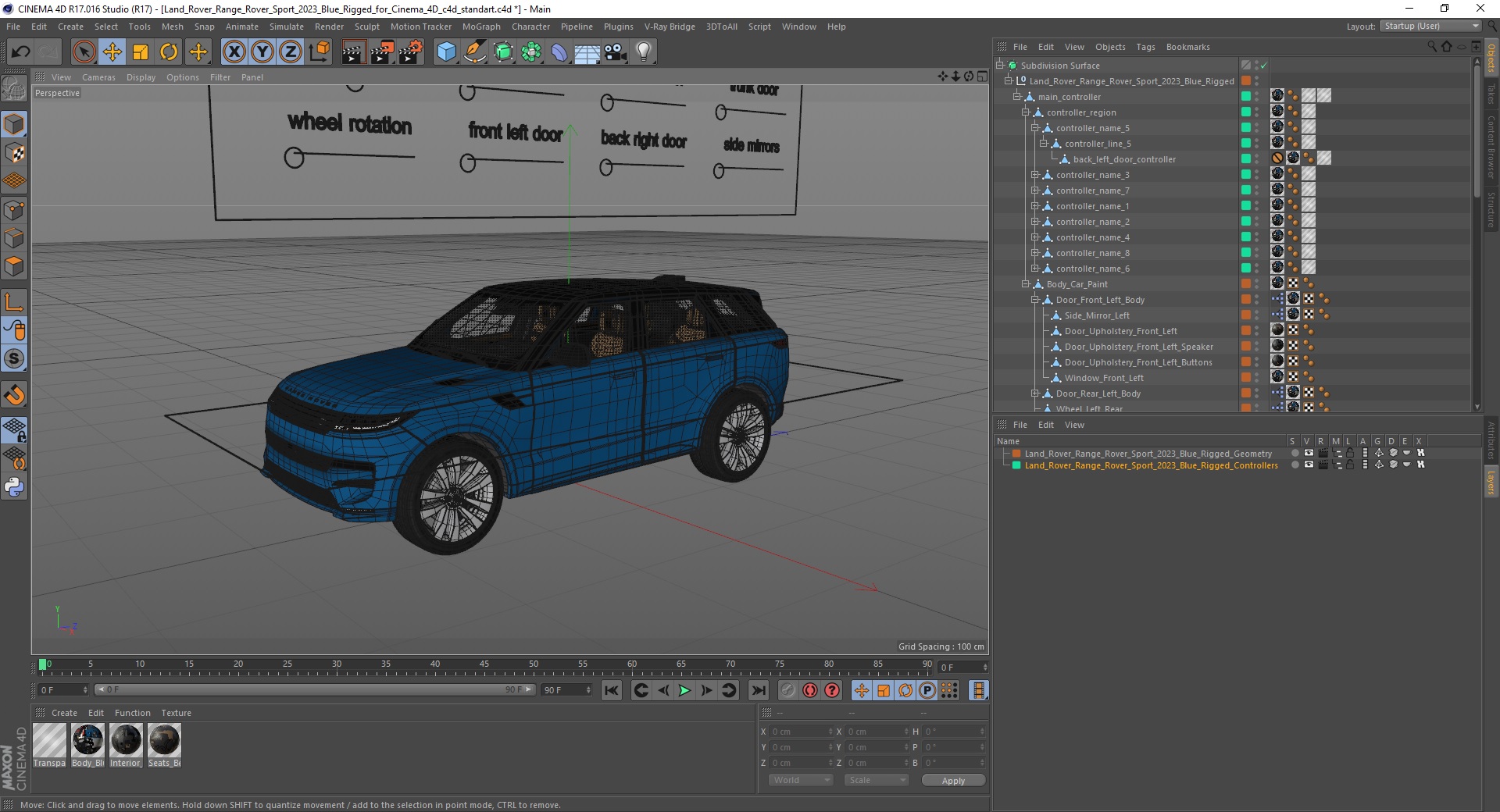This screenshot has width=1500, height=812.
Task: Expand controller_name_7 tree node
Action: pyautogui.click(x=1034, y=191)
